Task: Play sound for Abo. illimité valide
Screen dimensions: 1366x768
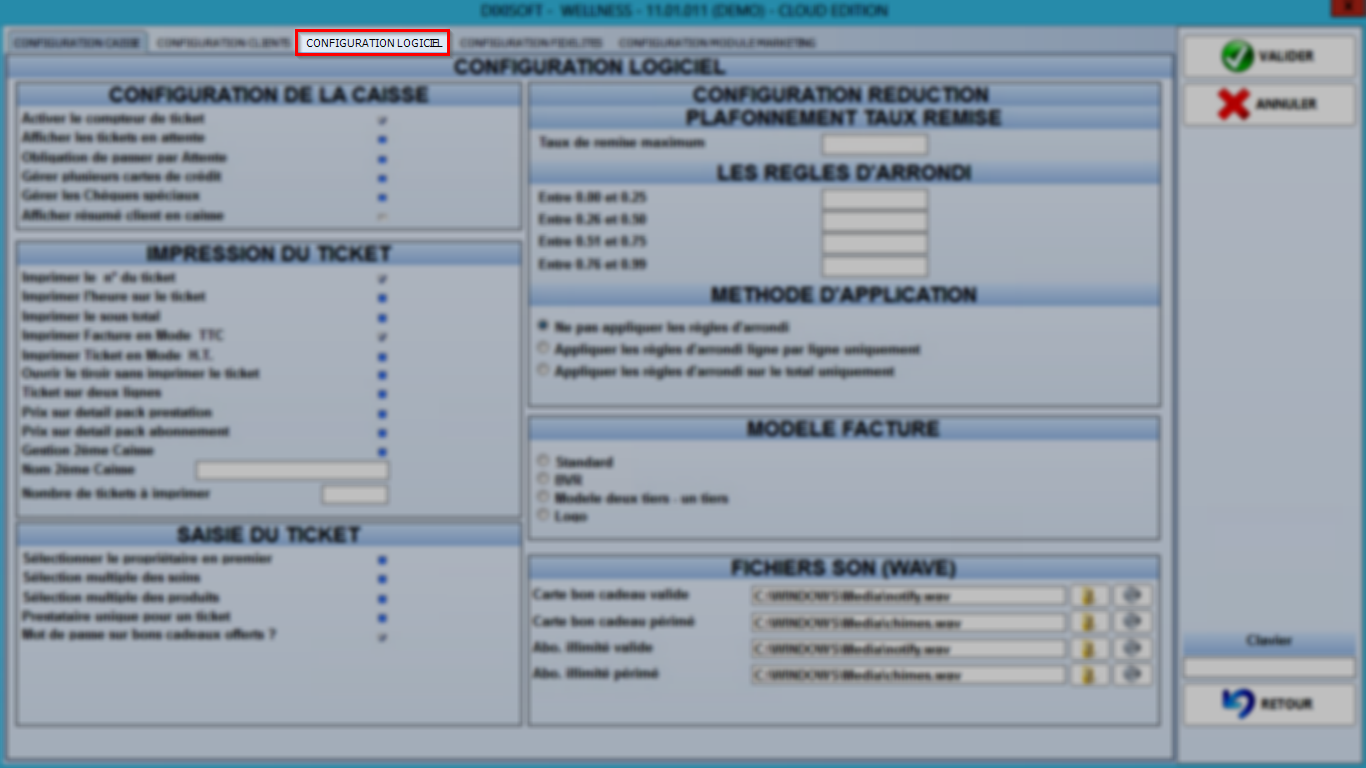Action: pyautogui.click(x=1133, y=649)
